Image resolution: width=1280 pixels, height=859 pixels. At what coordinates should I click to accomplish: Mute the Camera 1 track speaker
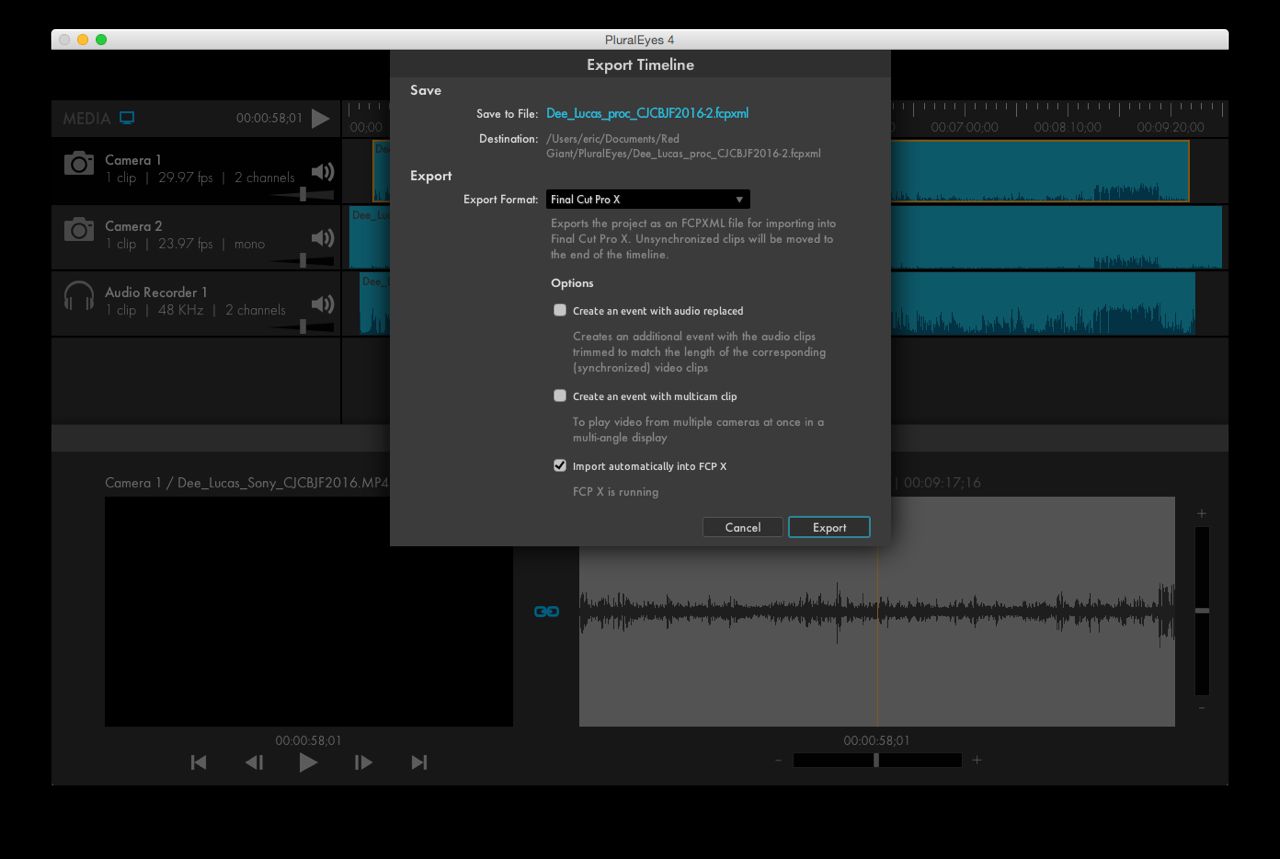[x=322, y=171]
